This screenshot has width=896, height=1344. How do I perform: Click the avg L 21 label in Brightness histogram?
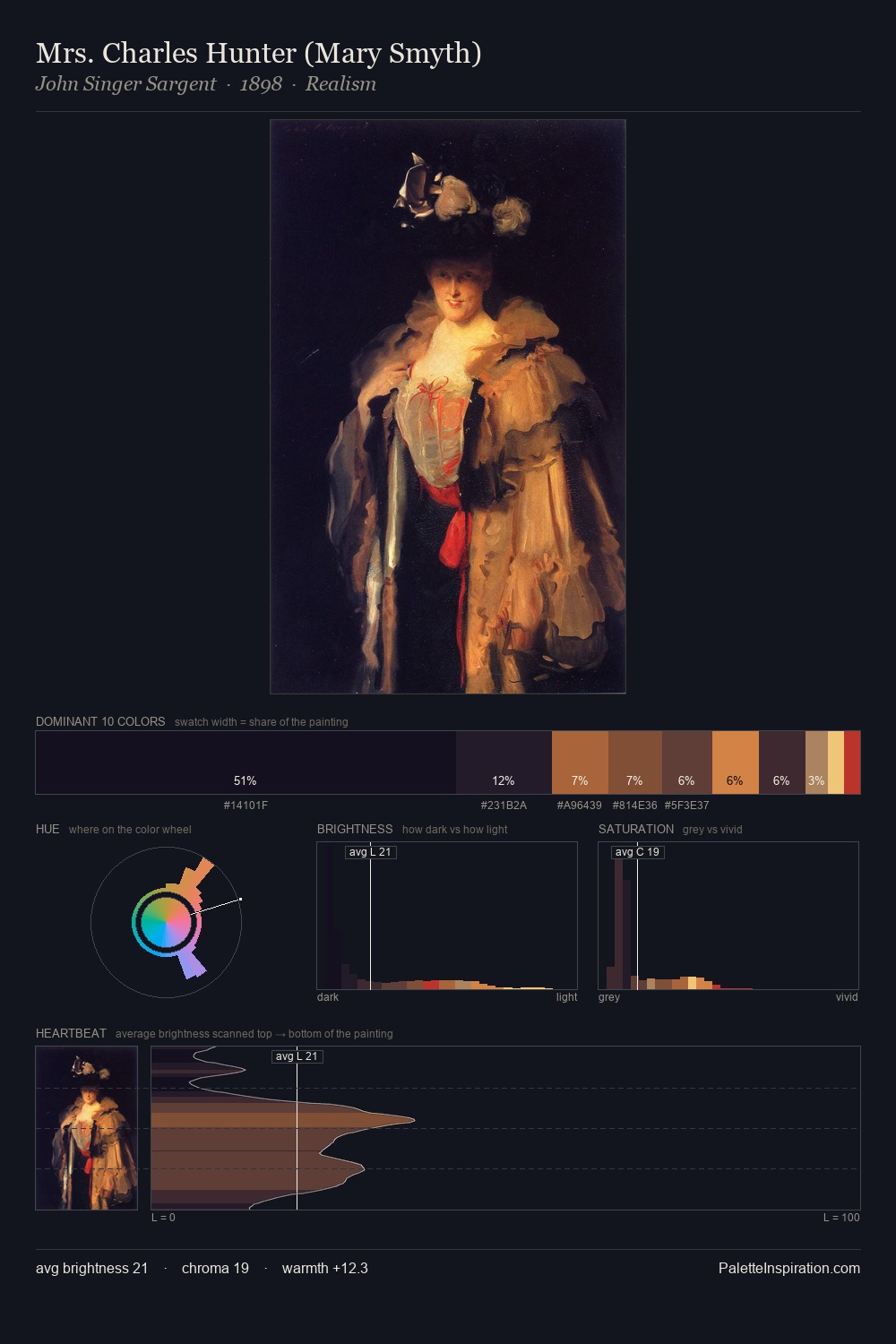370,852
